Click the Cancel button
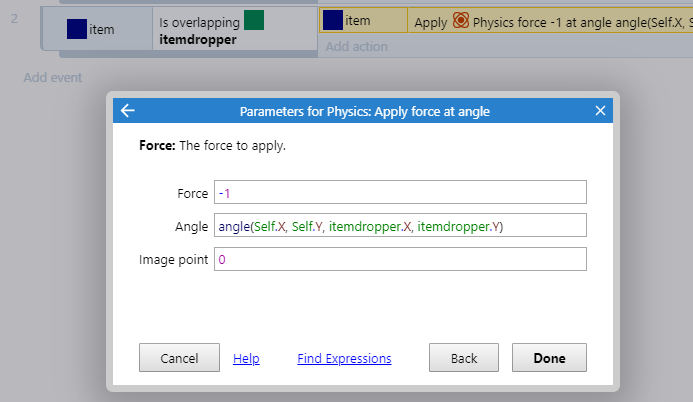 coord(179,357)
